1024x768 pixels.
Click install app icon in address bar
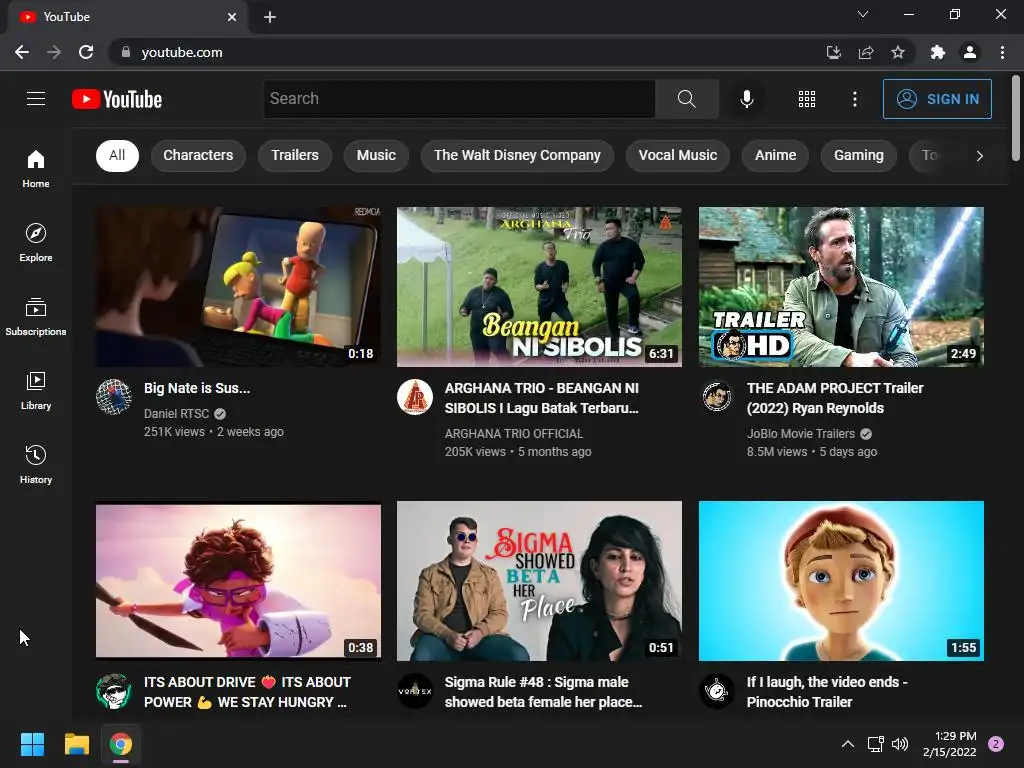tap(833, 52)
